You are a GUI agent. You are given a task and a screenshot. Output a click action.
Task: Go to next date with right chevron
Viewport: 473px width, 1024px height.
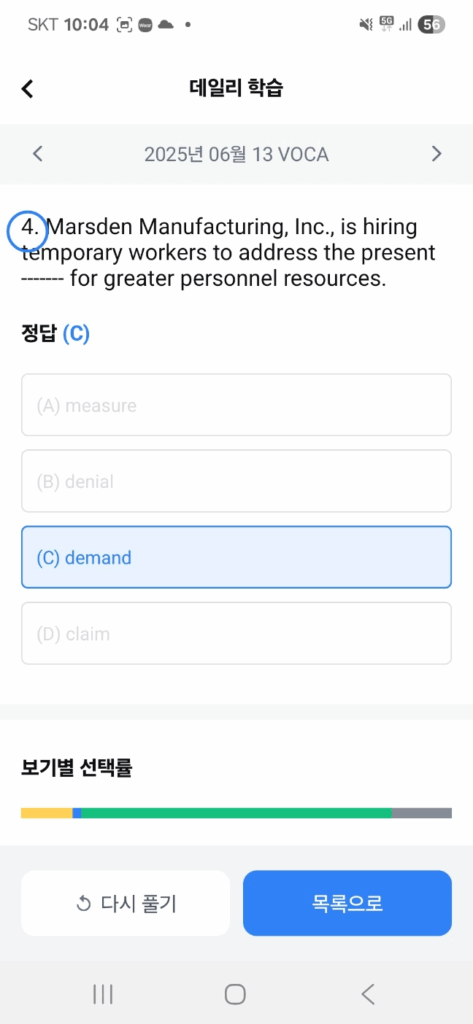coord(436,154)
